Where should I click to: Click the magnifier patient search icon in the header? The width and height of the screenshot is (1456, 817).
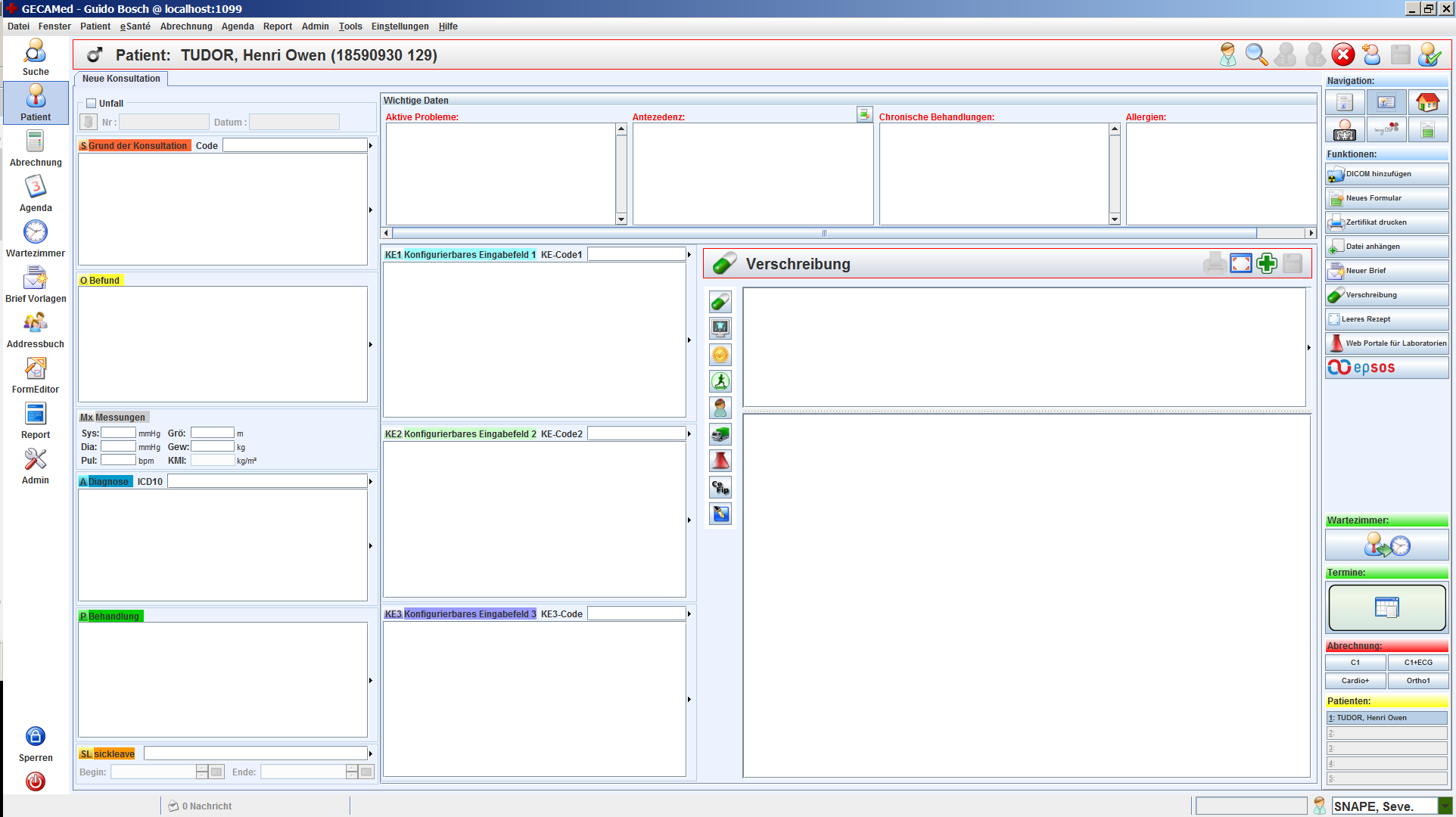coord(1256,55)
